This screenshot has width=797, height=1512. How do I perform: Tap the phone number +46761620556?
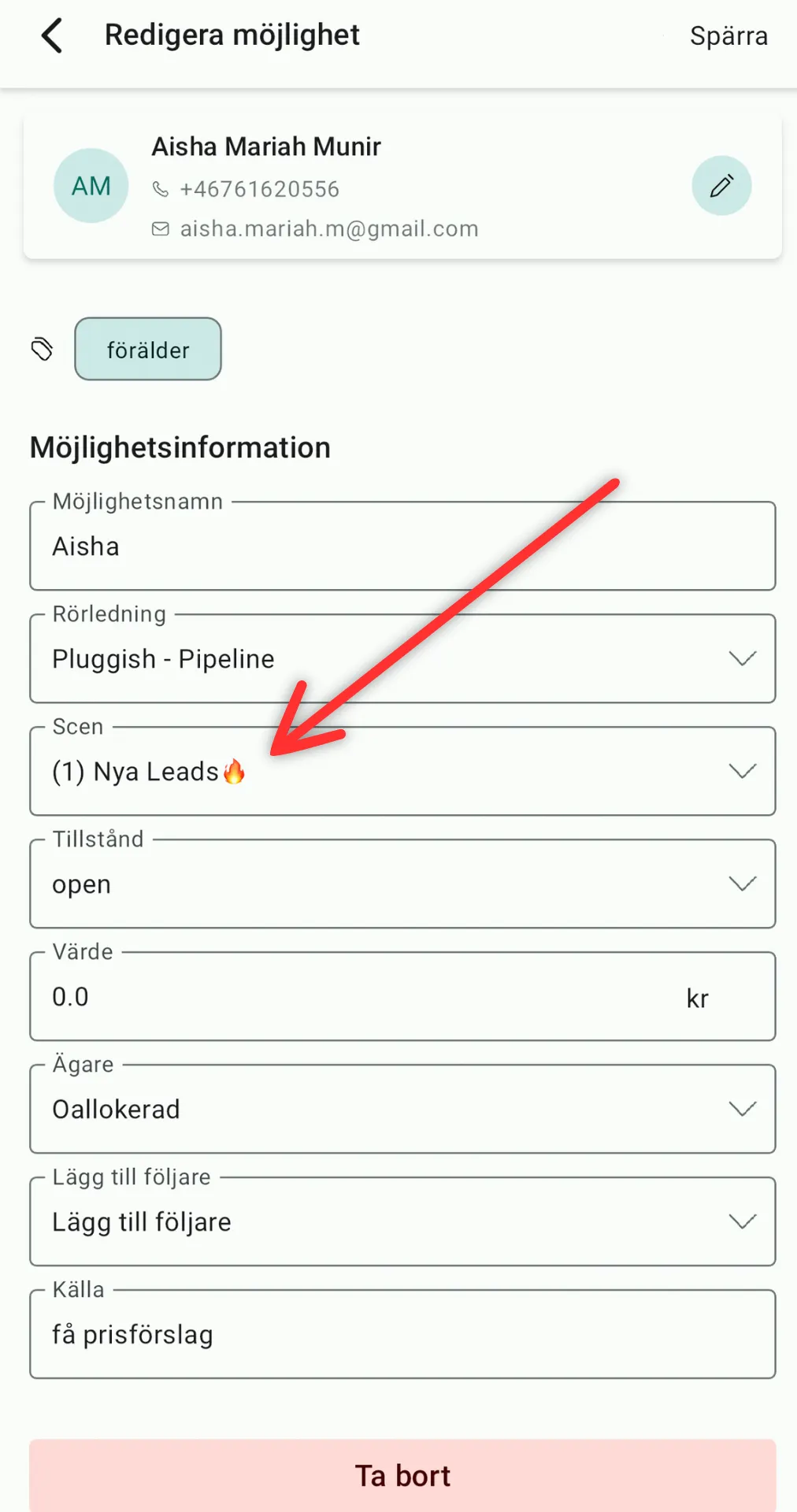(259, 189)
